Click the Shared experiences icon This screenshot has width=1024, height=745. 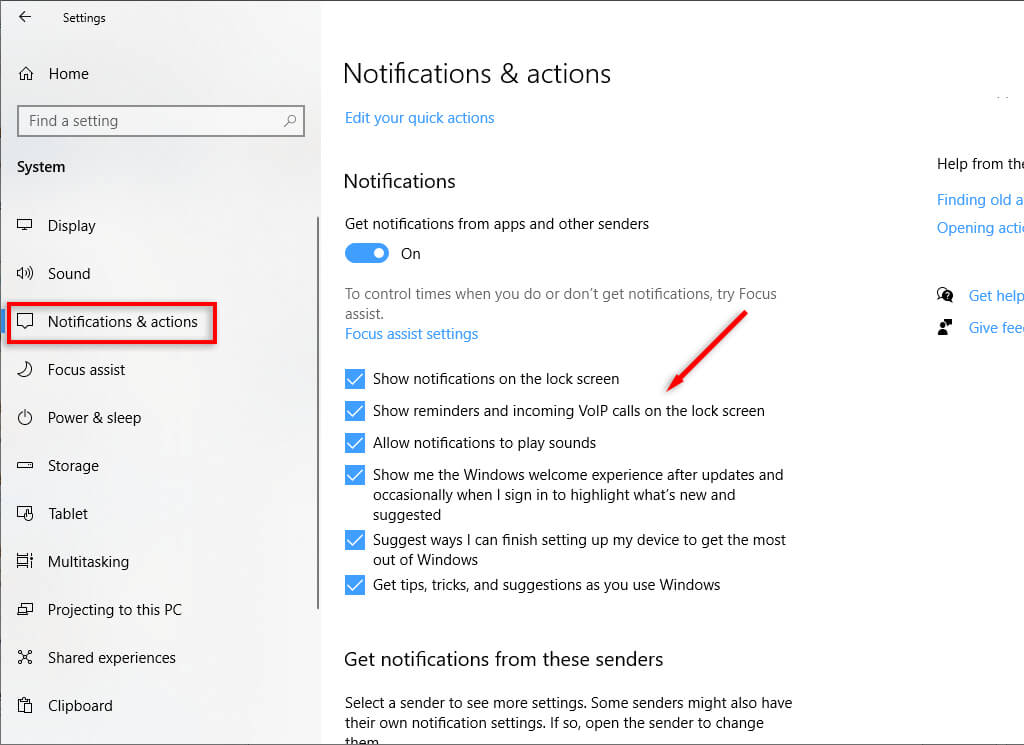pyautogui.click(x=25, y=657)
